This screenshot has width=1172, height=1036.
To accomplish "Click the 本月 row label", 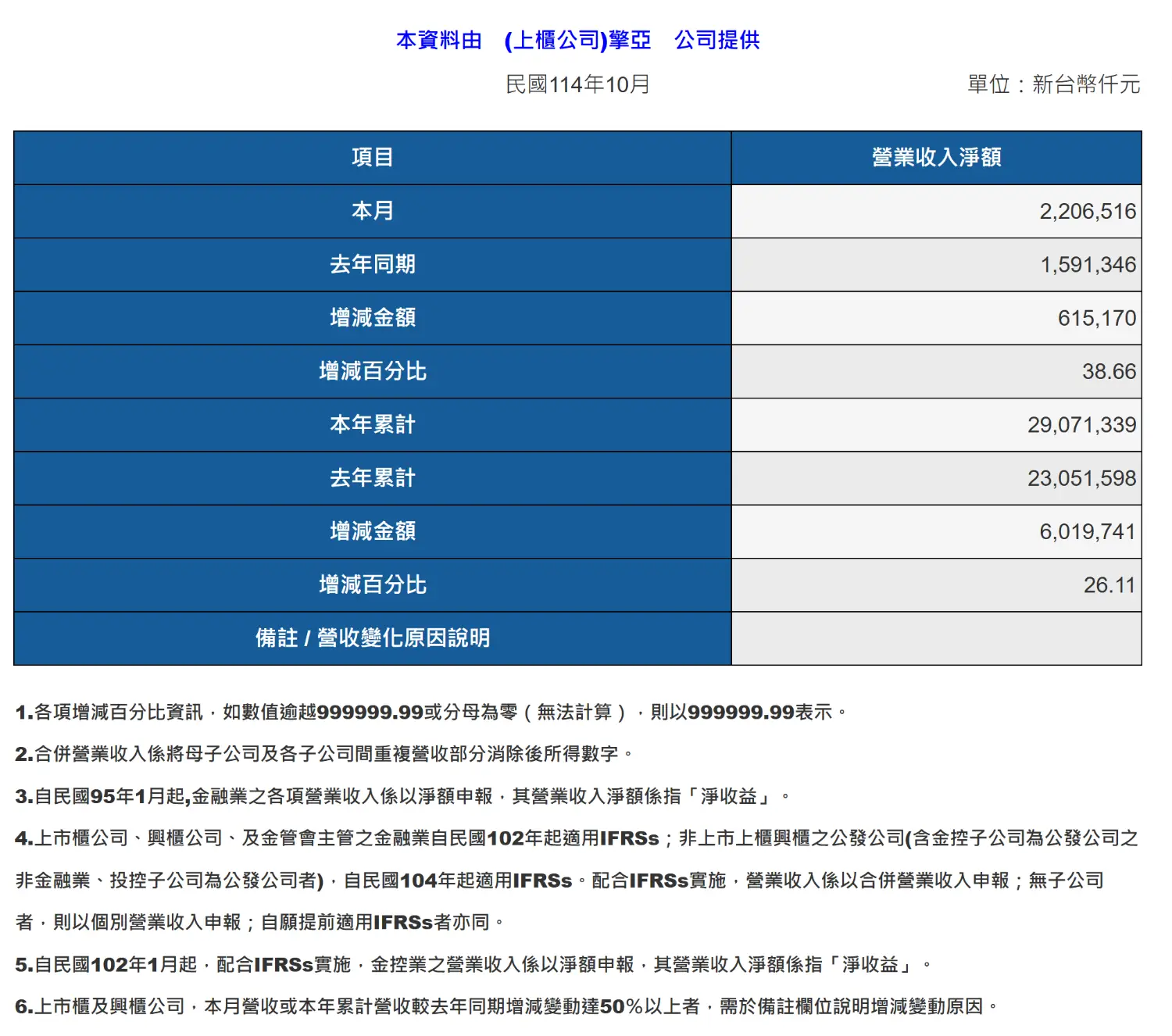I will pyautogui.click(x=372, y=211).
